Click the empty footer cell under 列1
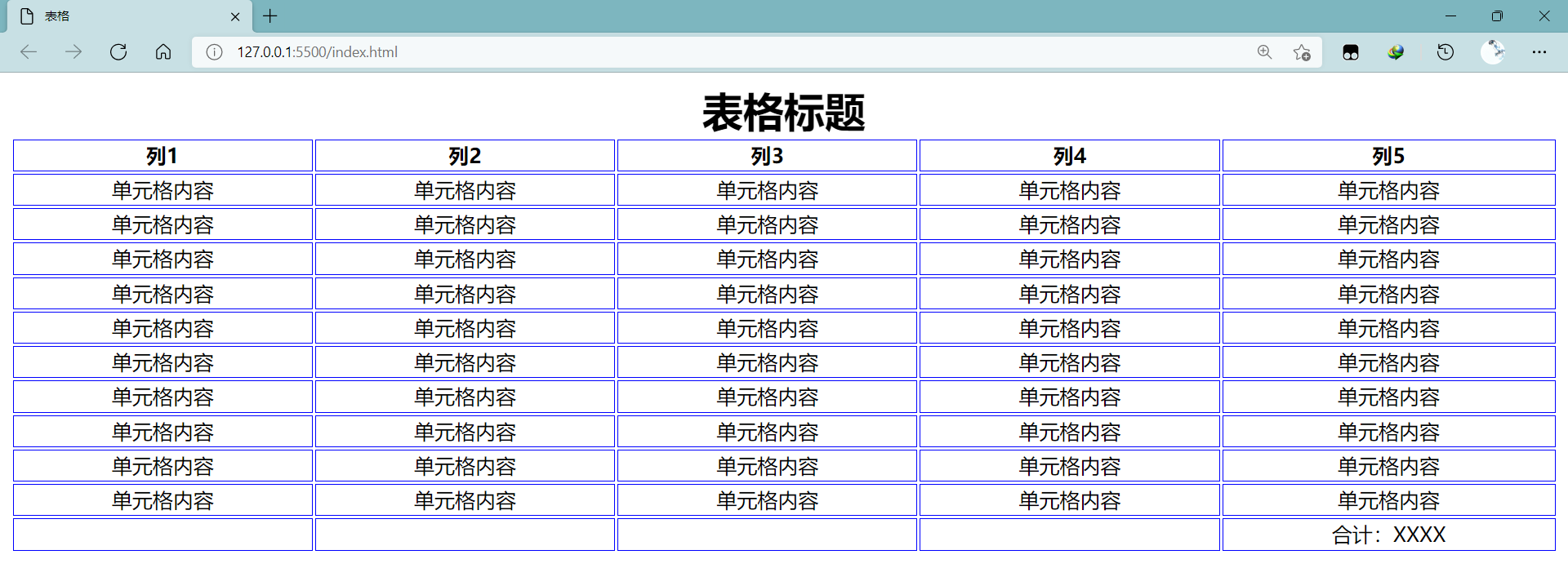Image resolution: width=1568 pixels, height=568 pixels. (163, 535)
